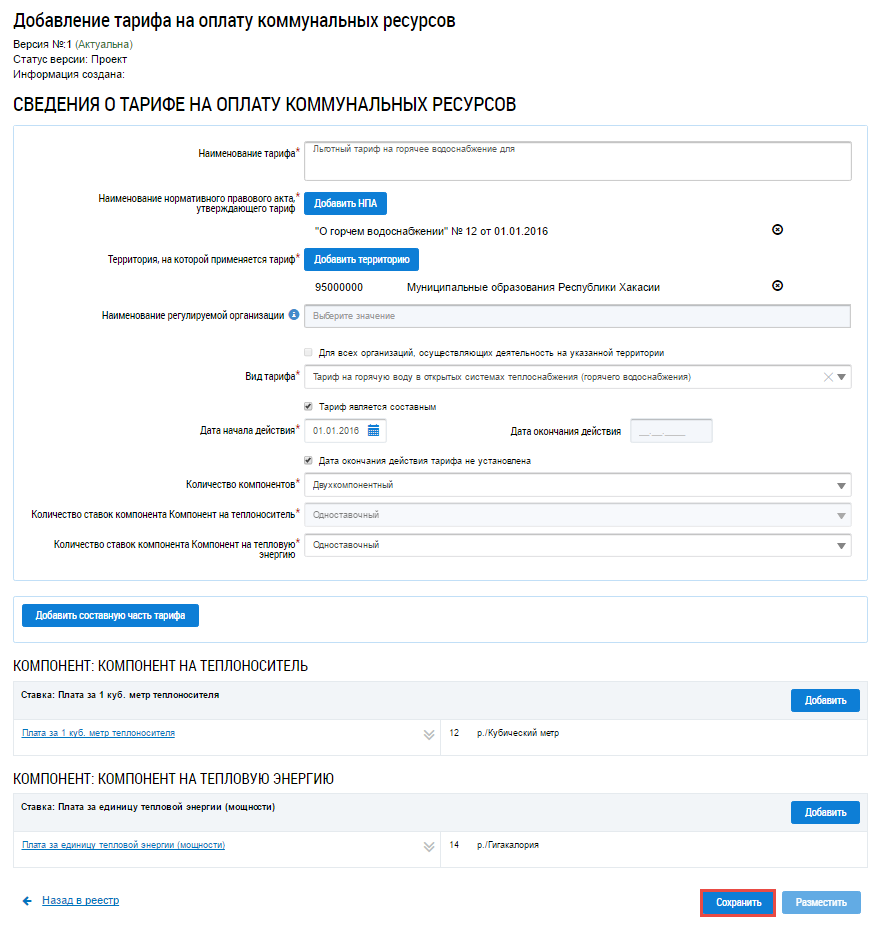
Task: Click Добавить территорию button
Action: [x=361, y=259]
